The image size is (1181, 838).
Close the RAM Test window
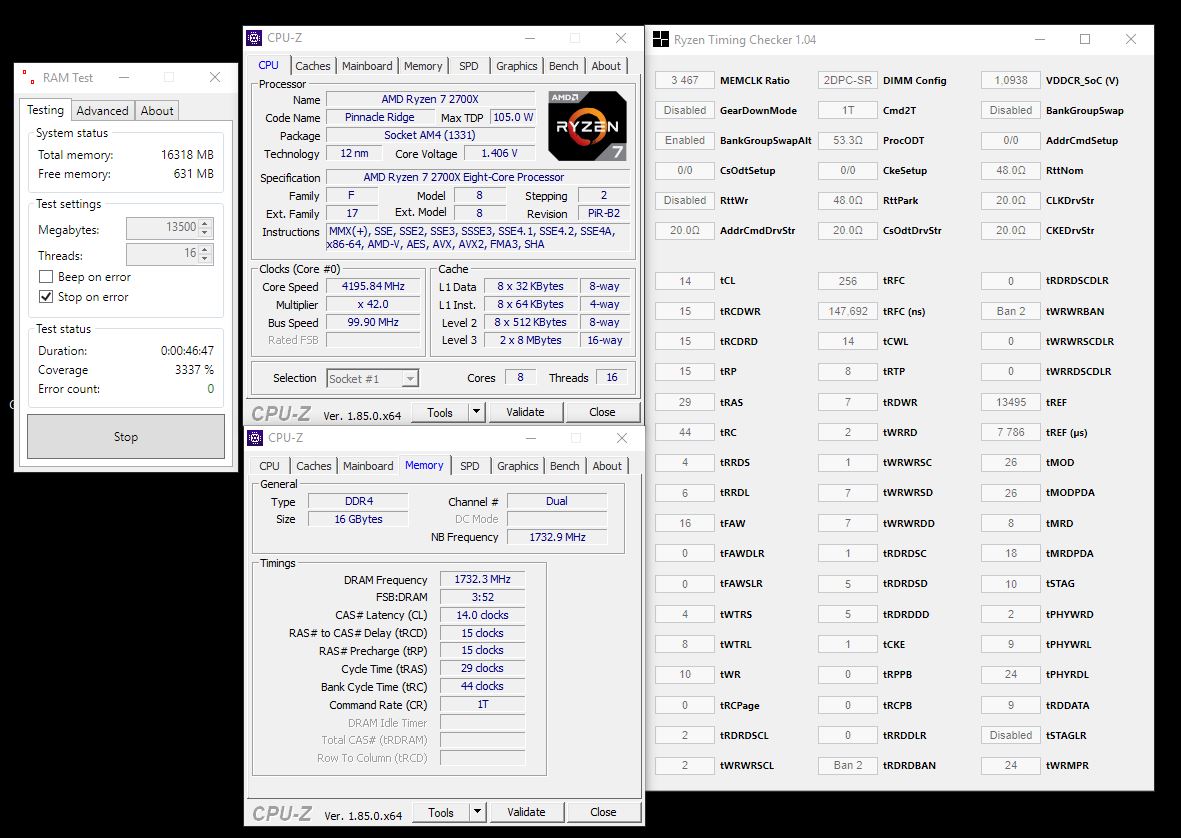[x=215, y=77]
